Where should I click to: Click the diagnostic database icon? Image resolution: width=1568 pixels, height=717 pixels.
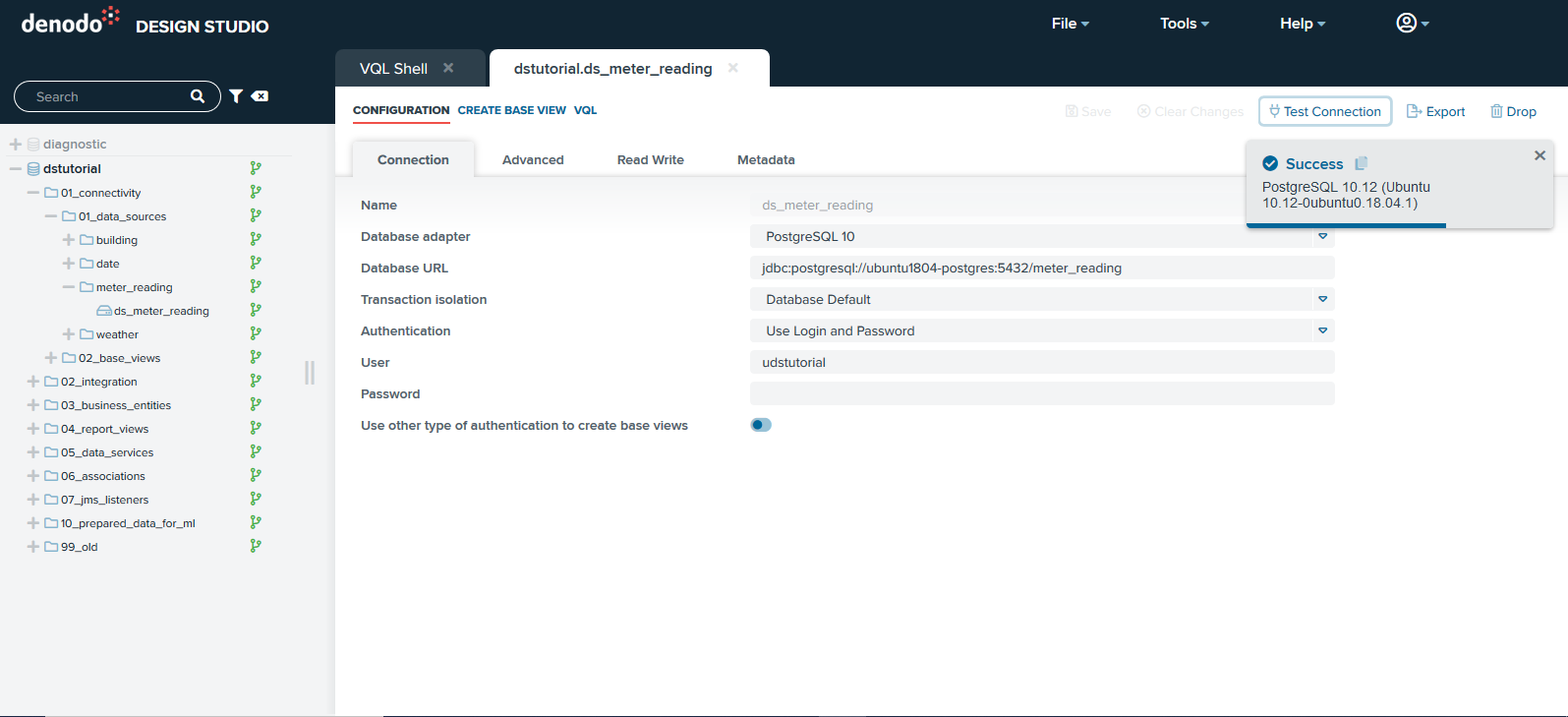point(33,145)
